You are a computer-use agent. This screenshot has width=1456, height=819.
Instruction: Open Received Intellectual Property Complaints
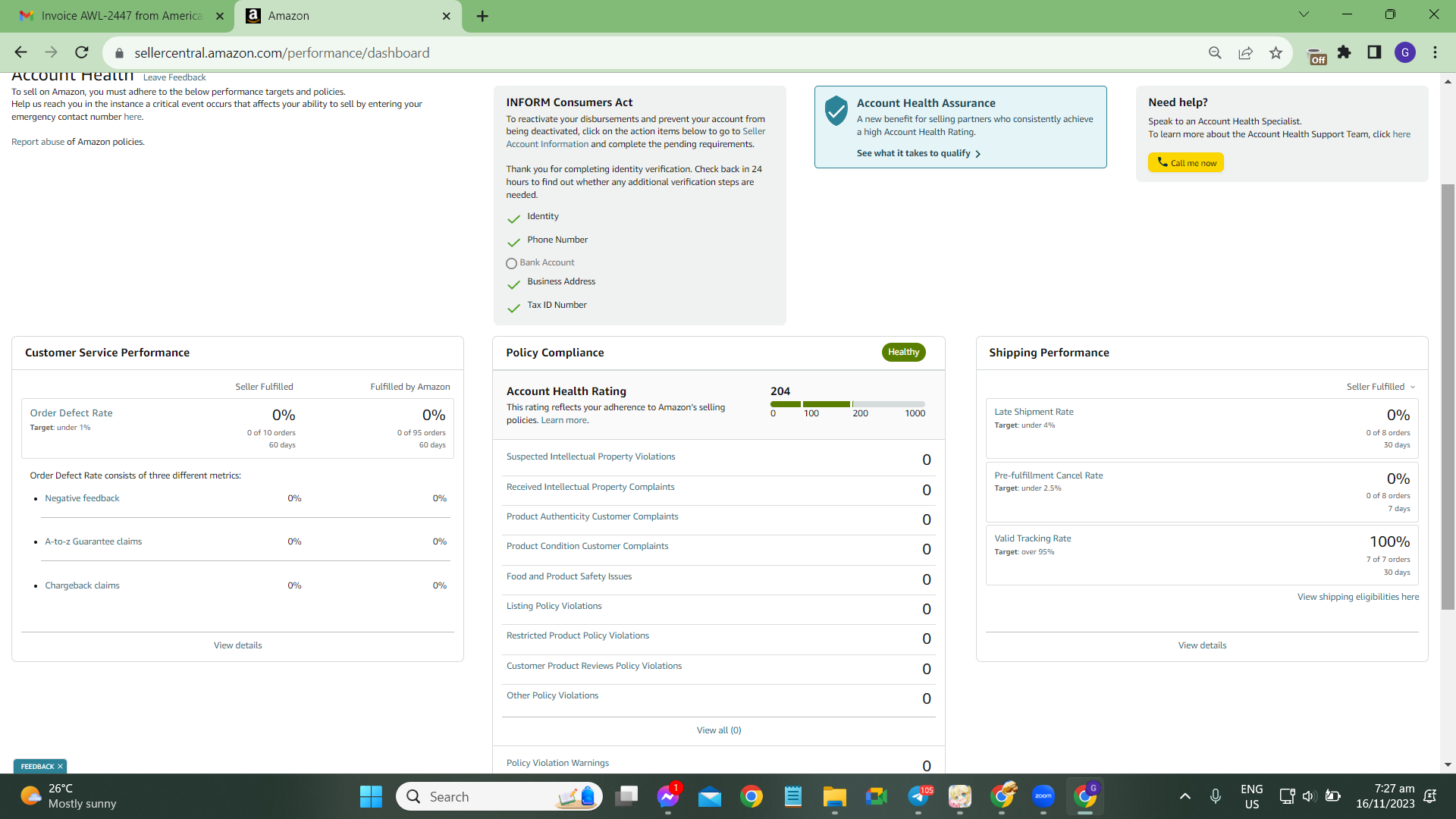coord(590,487)
